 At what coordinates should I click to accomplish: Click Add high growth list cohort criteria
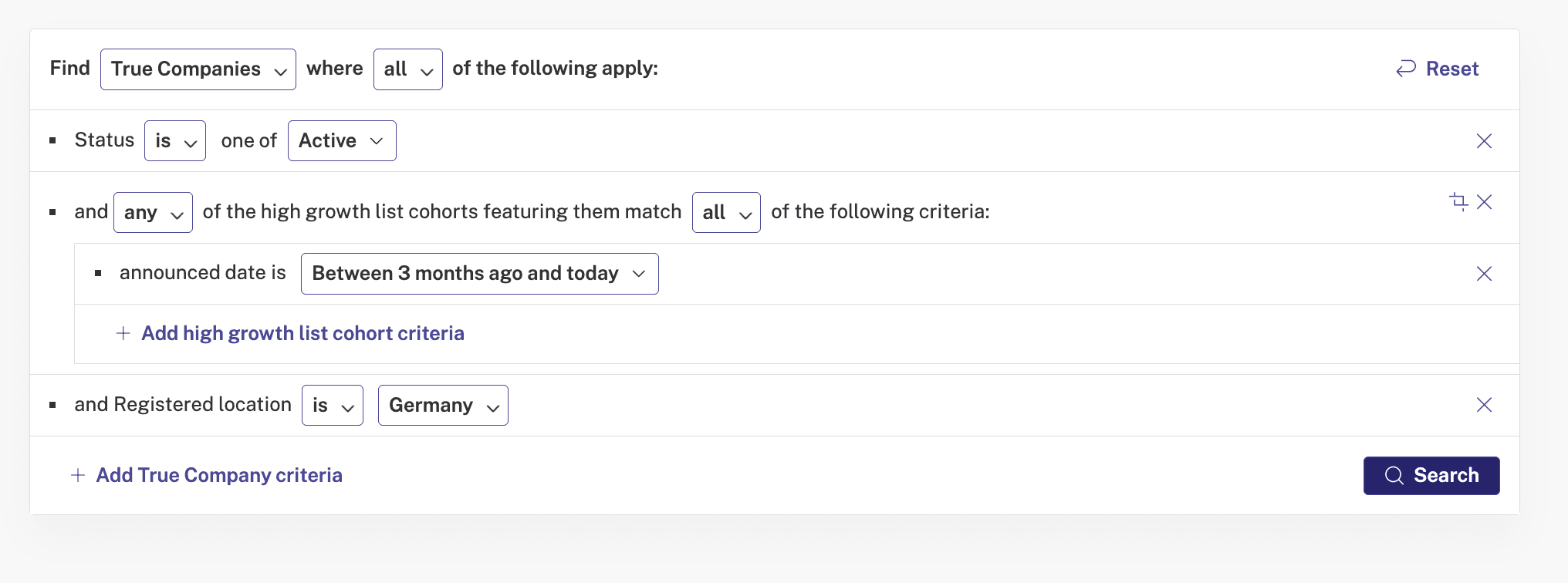(302, 333)
